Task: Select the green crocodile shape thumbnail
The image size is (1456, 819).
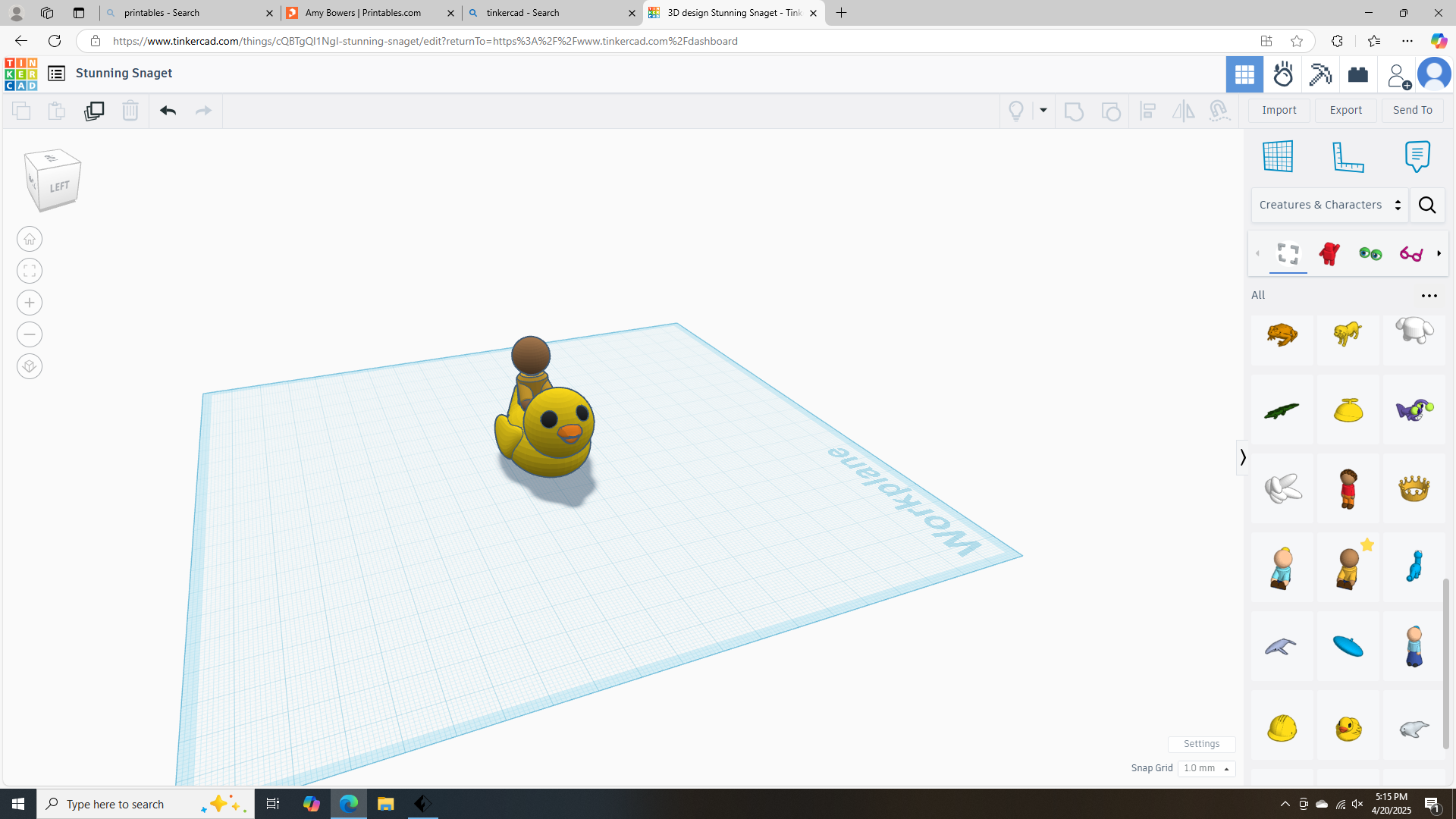Action: click(1282, 410)
